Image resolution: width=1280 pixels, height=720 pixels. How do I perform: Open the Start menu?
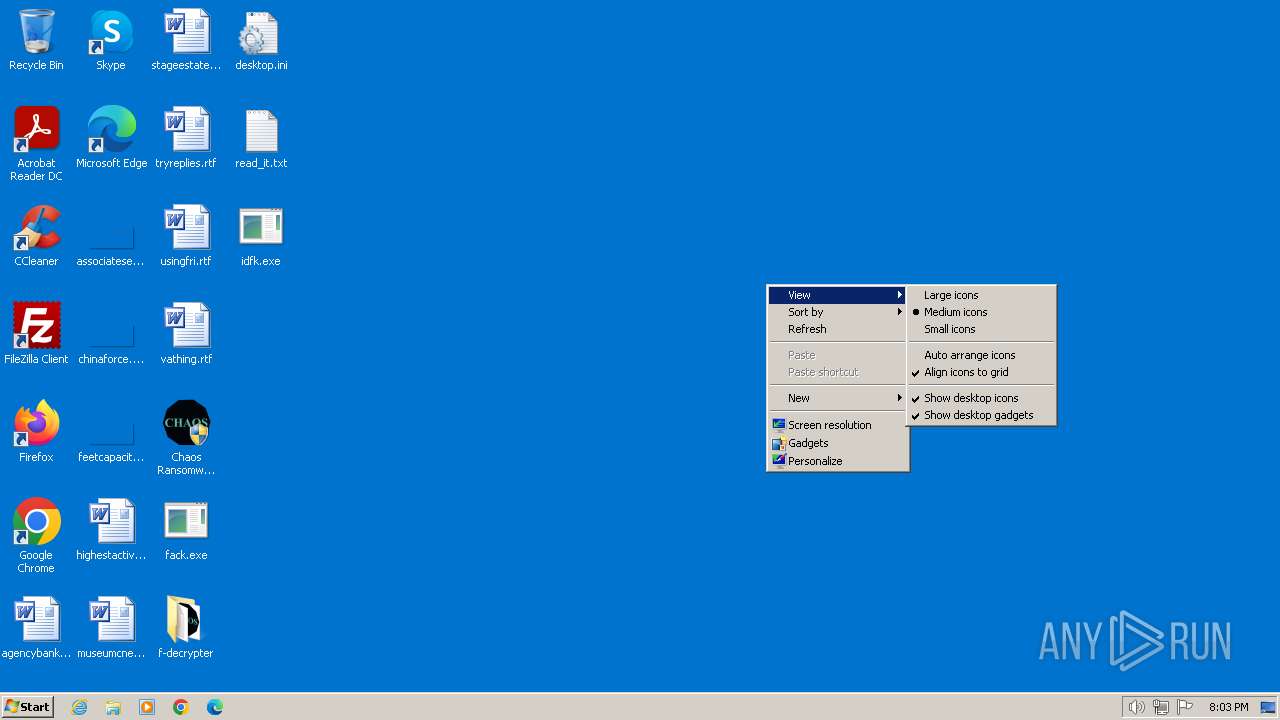pos(27,707)
